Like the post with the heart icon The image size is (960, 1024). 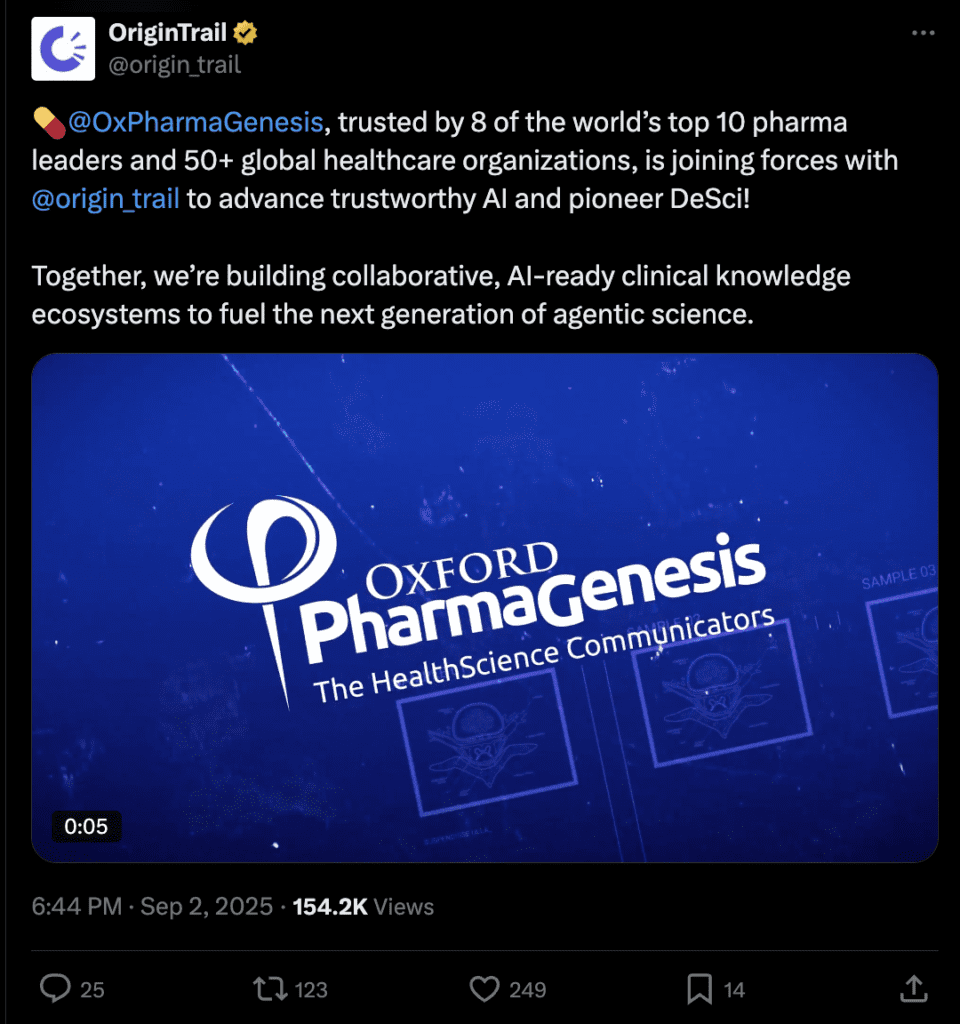point(484,989)
